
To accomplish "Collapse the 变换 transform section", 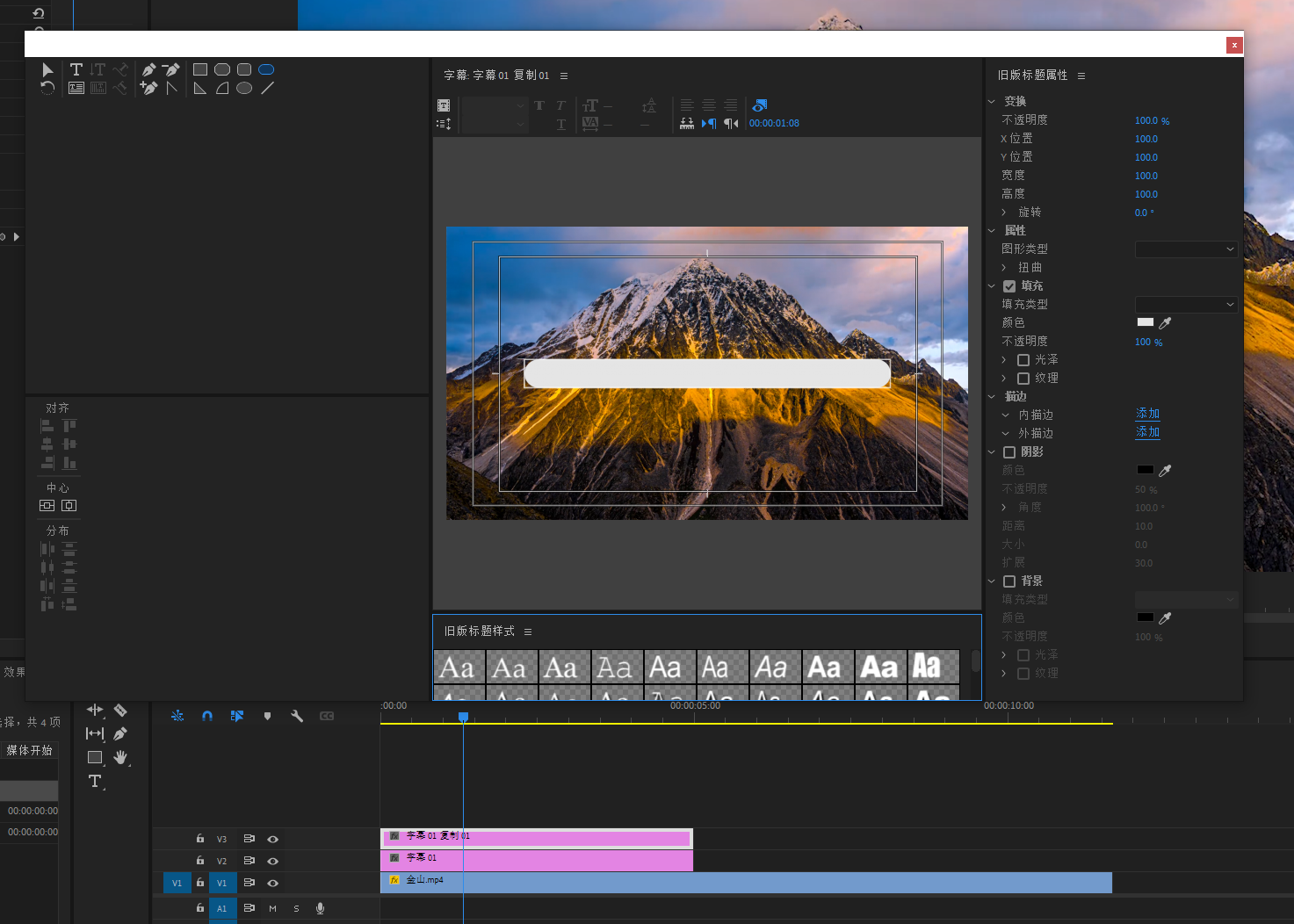I will (992, 102).
